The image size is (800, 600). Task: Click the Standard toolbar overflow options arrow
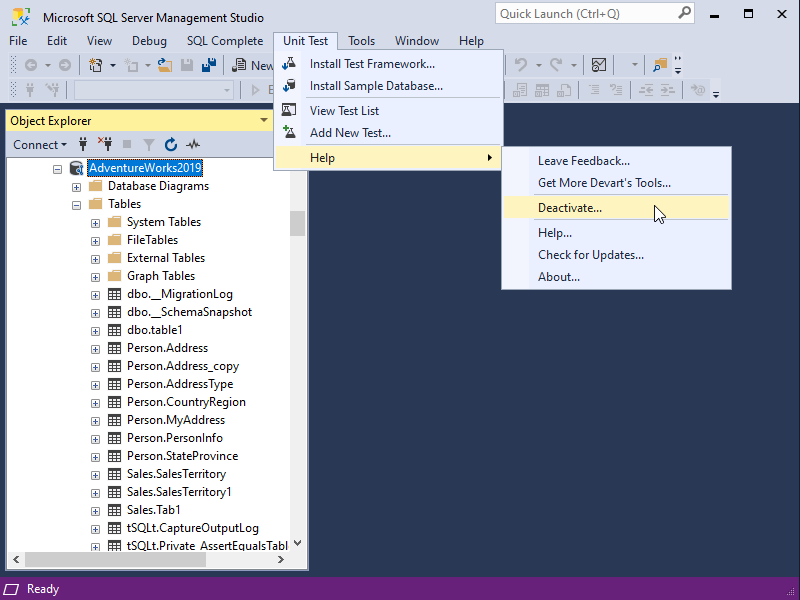[x=678, y=65]
